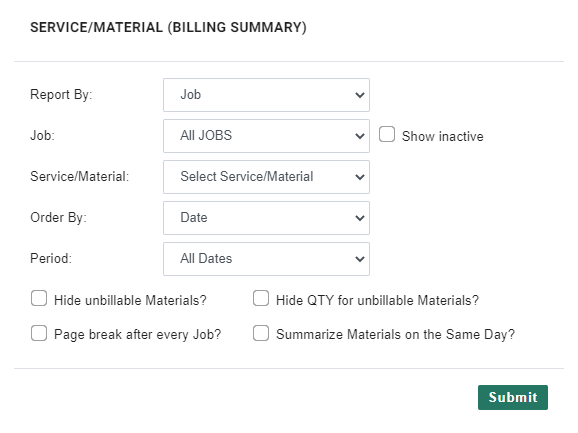
Task: Open the Select Service/Material combo box
Action: tap(266, 177)
